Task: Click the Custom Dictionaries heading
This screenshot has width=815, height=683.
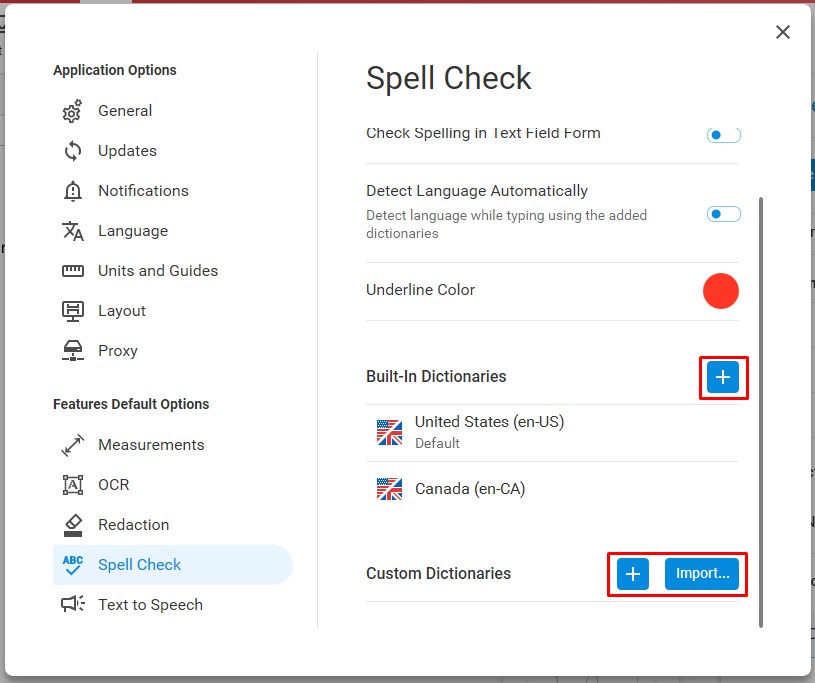Action: (438, 574)
